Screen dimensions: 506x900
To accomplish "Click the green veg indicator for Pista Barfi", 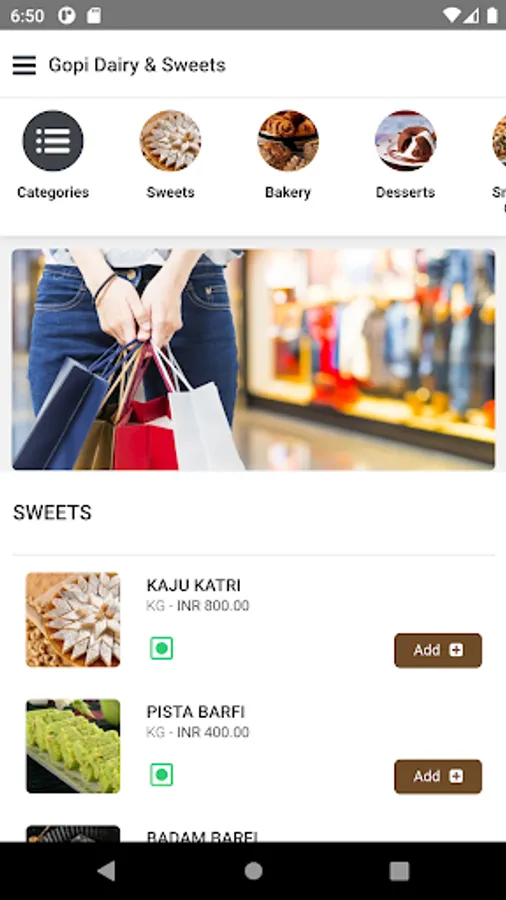I will click(161, 775).
